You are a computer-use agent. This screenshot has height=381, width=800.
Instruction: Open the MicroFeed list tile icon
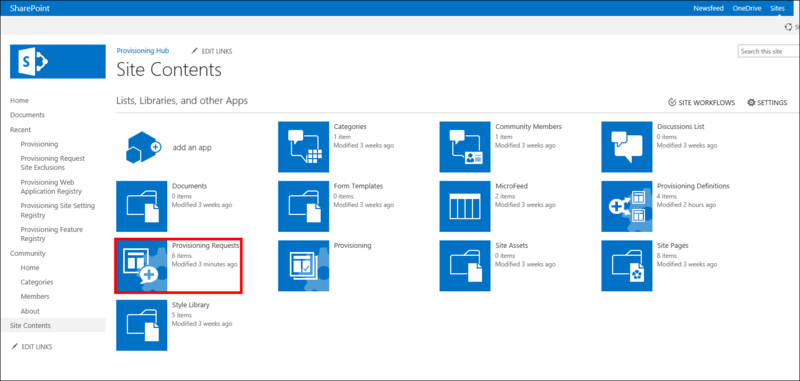(465, 206)
